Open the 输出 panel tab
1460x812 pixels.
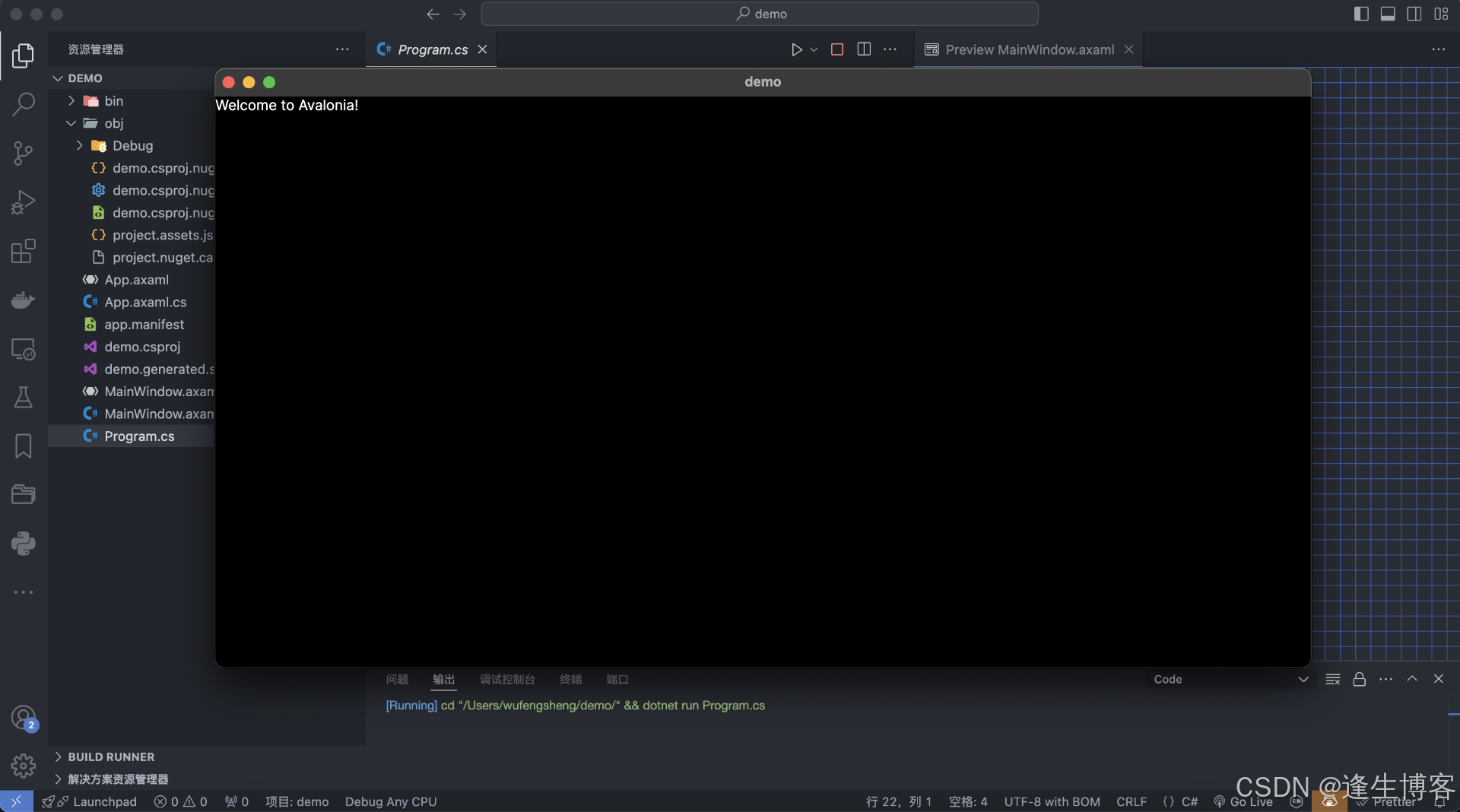(x=444, y=680)
